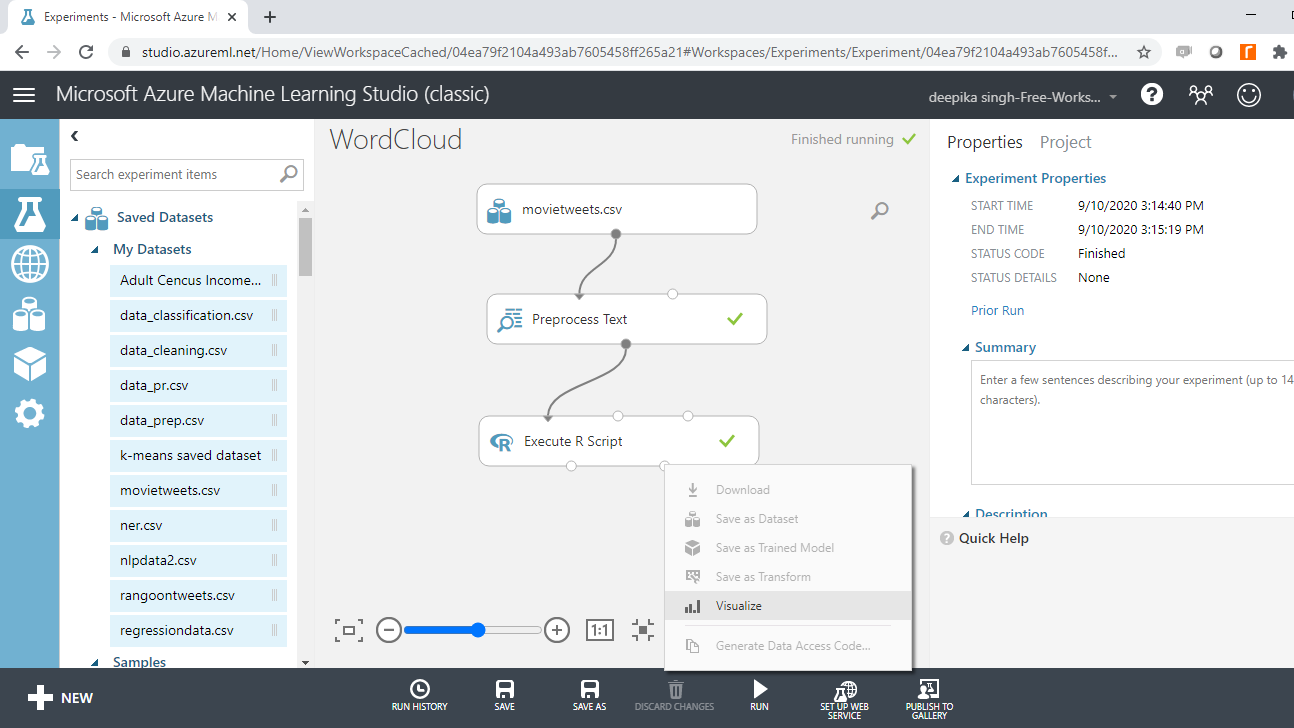Image resolution: width=1294 pixels, height=728 pixels.
Task: Open the Trained Models cube icon
Action: tap(29, 364)
